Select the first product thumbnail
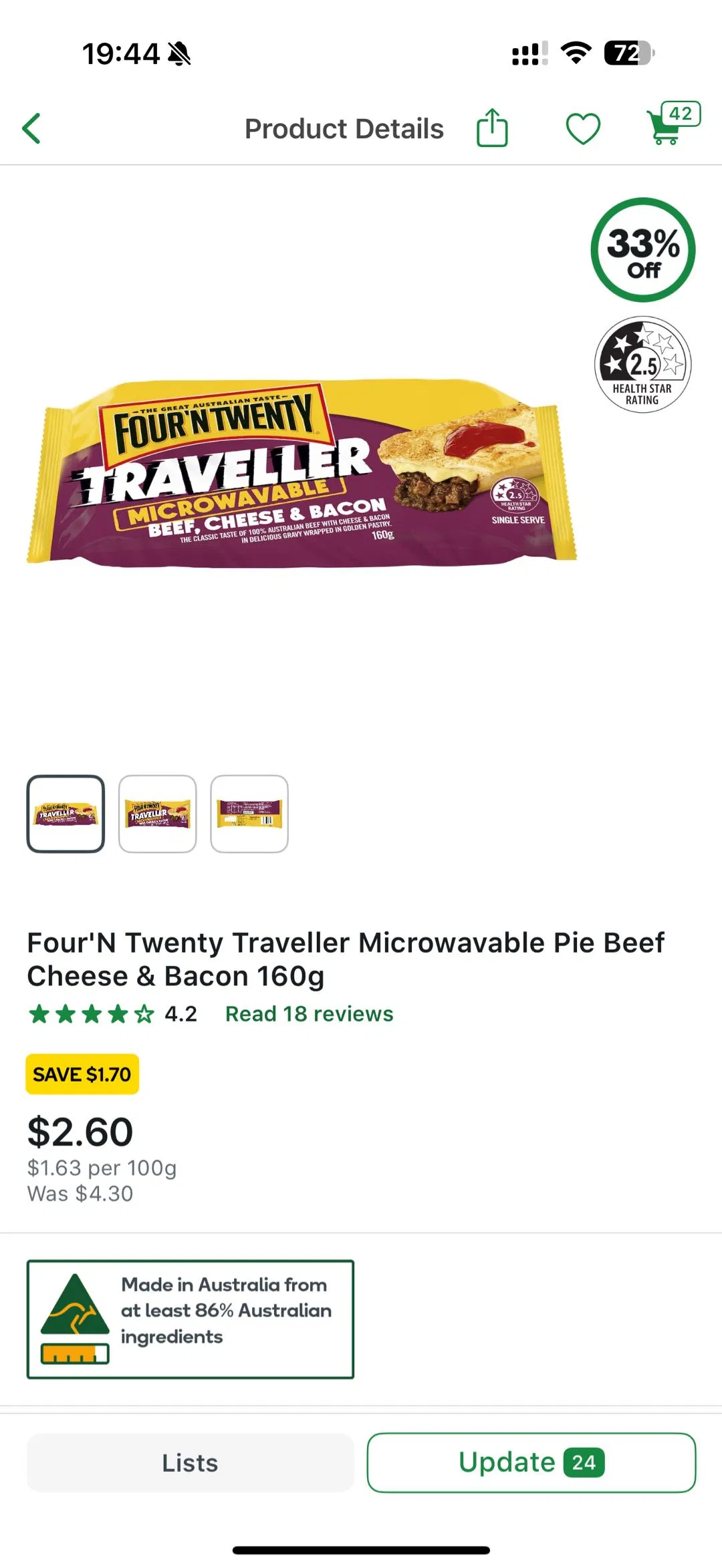The image size is (722, 1568). click(x=66, y=814)
